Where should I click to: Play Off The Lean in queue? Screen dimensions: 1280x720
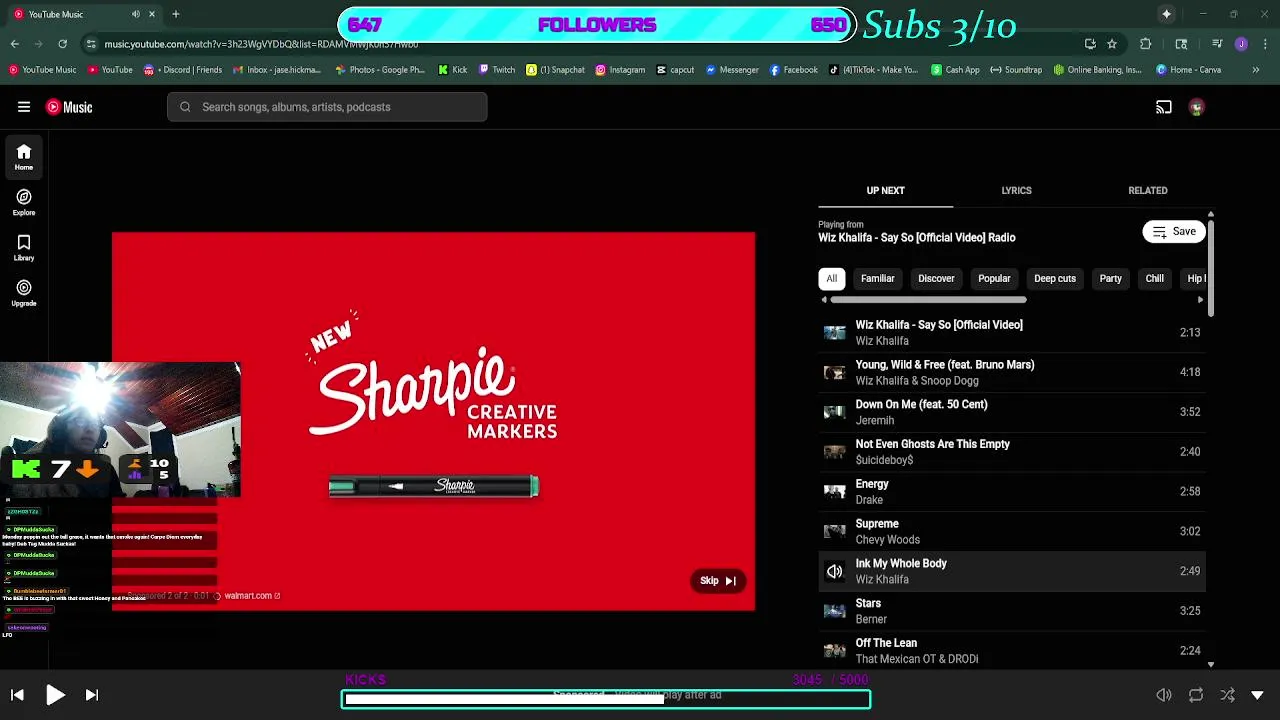pos(1012,650)
